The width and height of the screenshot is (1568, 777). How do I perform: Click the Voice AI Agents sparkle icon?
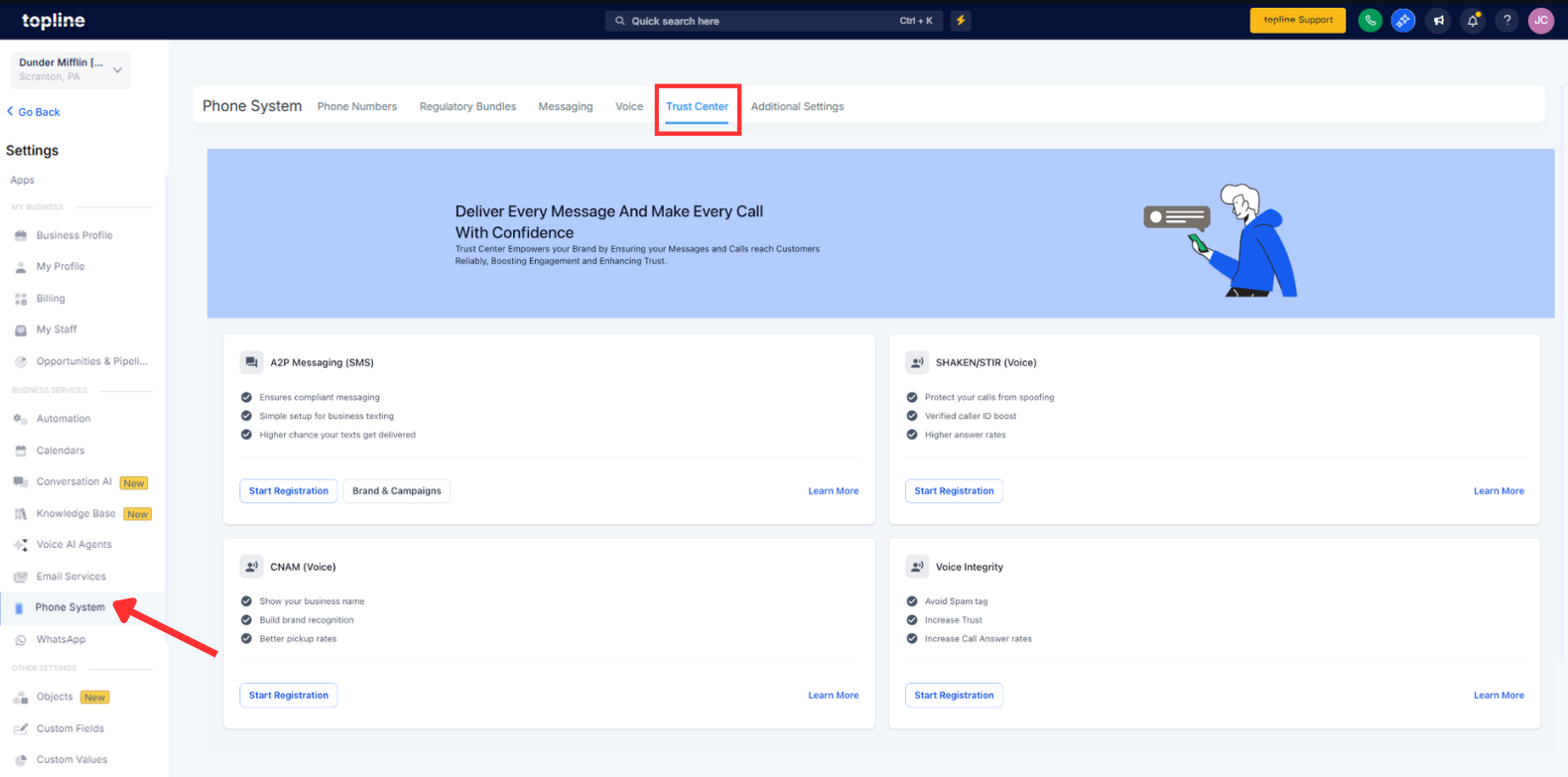point(21,545)
